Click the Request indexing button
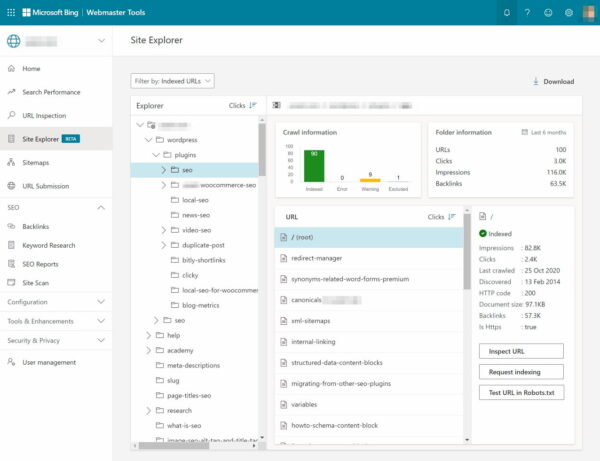 click(520, 371)
